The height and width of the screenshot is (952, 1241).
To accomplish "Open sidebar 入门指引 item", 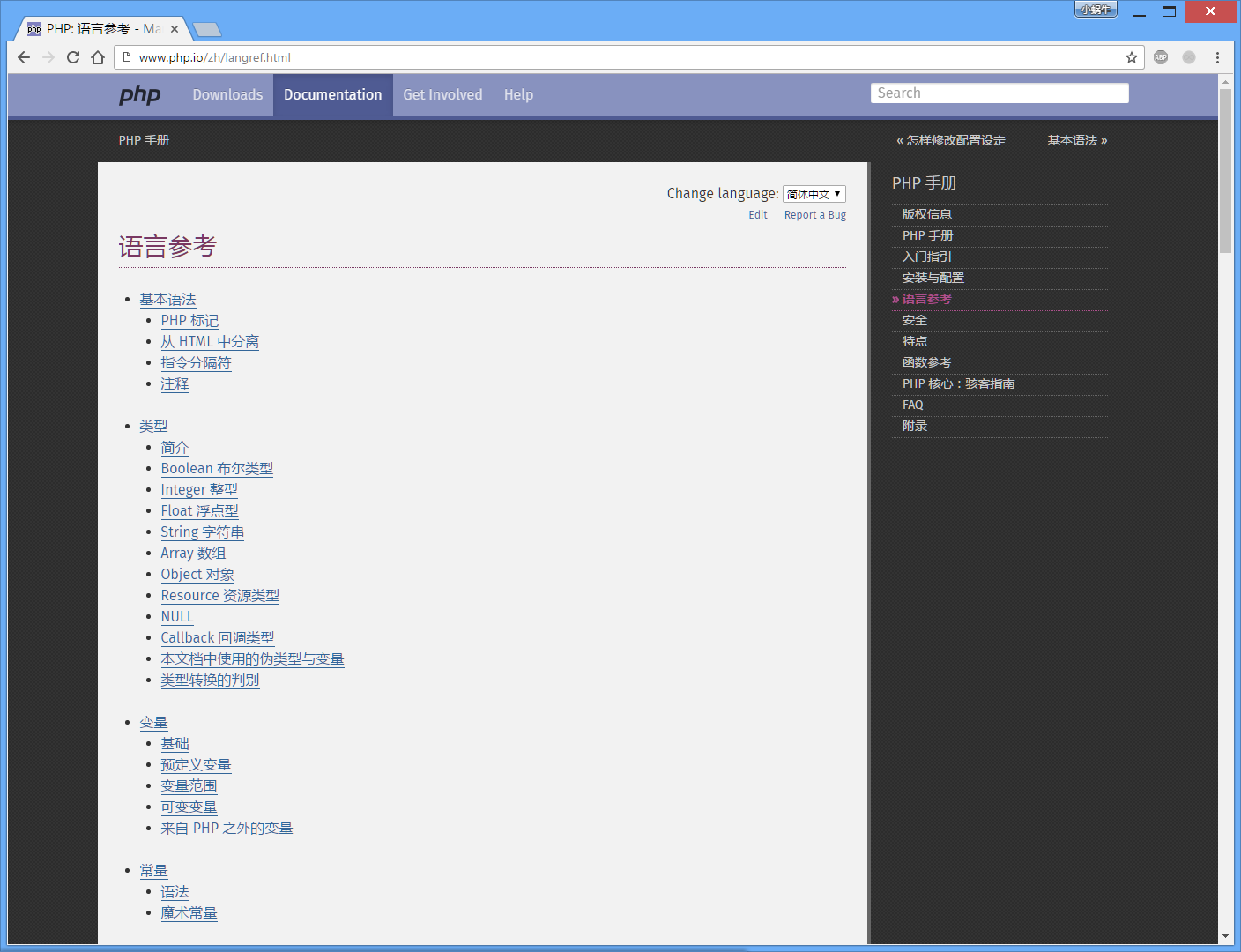I will tap(999, 257).
